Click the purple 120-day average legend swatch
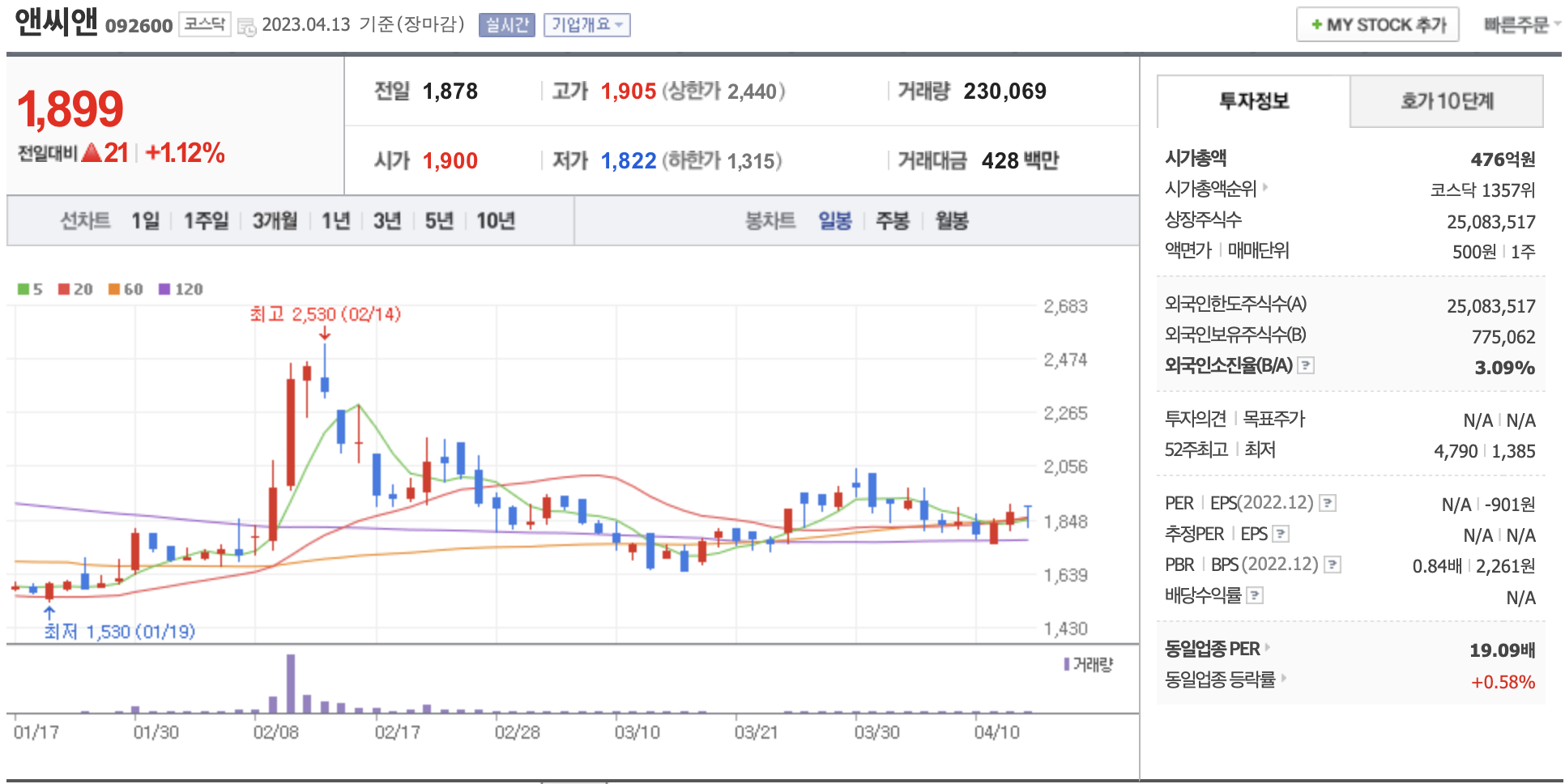 tap(164, 289)
